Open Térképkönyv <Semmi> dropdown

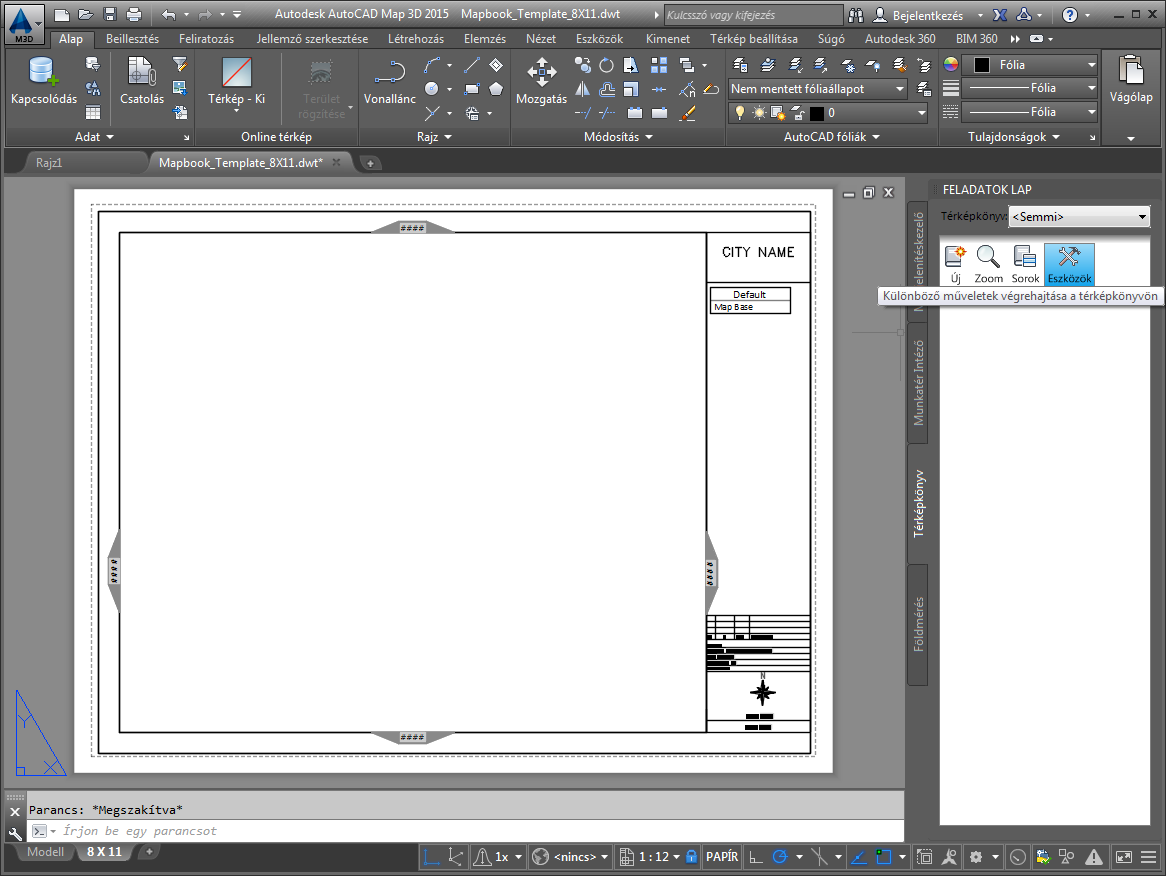[x=1079, y=216]
